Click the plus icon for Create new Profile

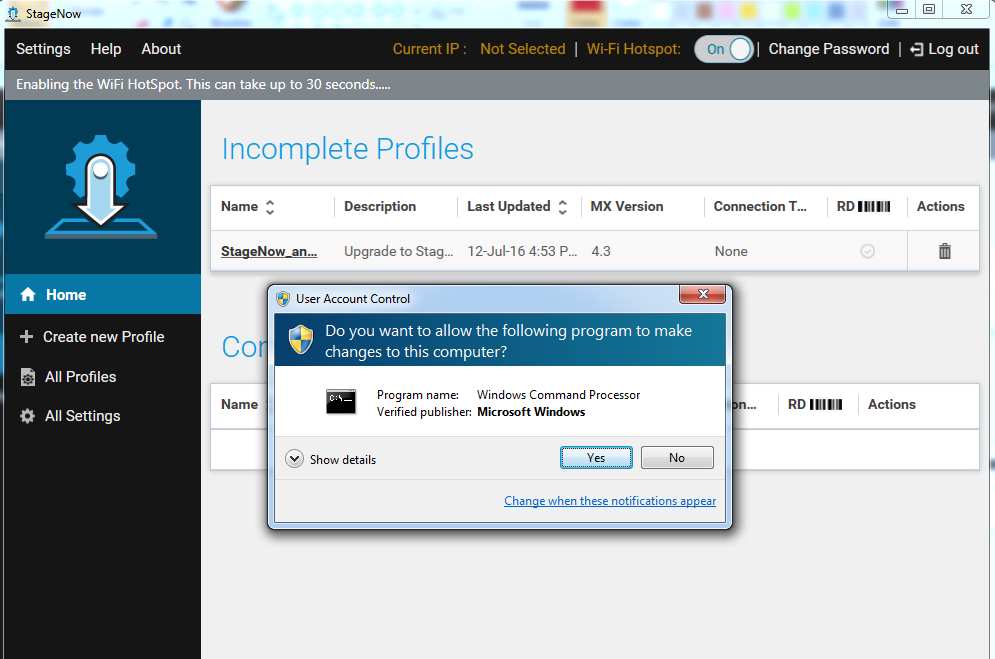pos(27,337)
